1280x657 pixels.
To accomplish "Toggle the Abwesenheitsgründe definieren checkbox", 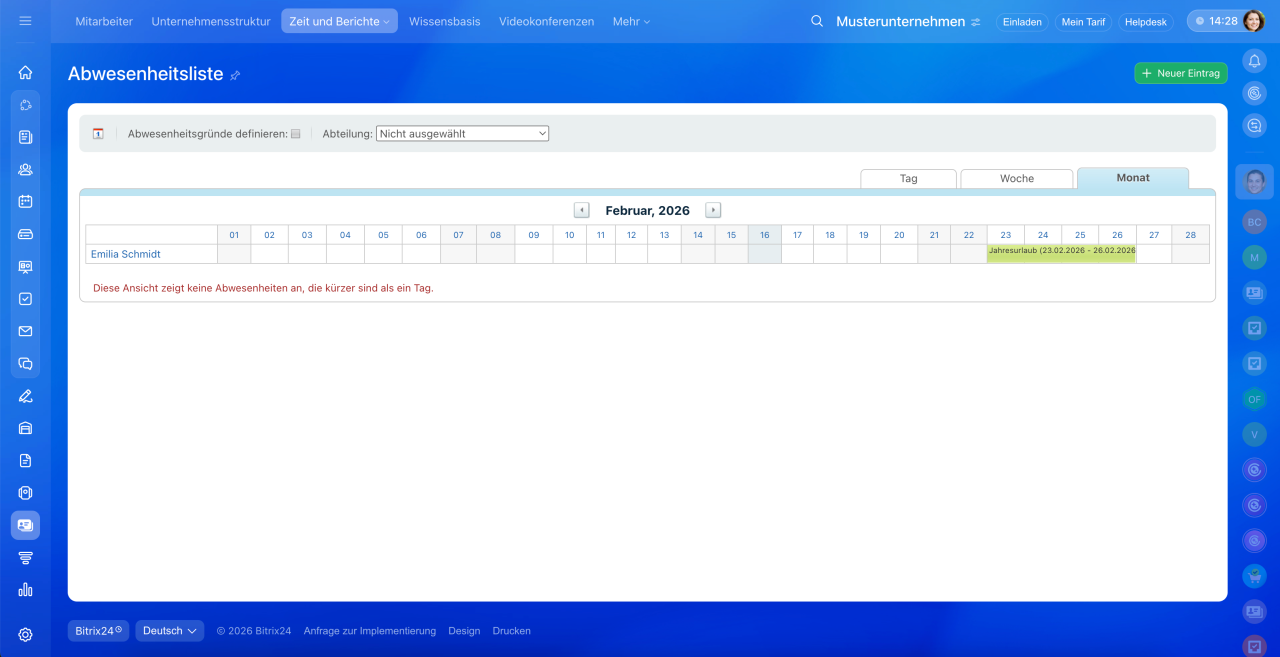I will (295, 134).
